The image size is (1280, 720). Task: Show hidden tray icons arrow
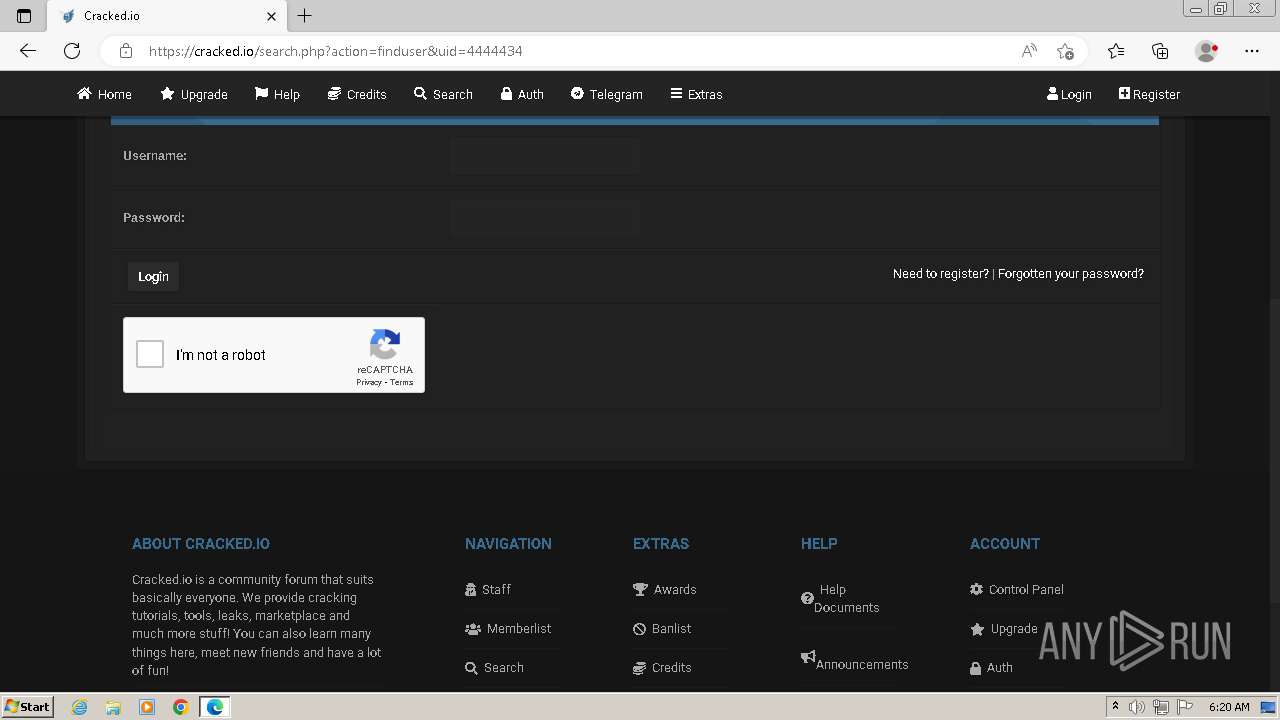click(x=1115, y=707)
